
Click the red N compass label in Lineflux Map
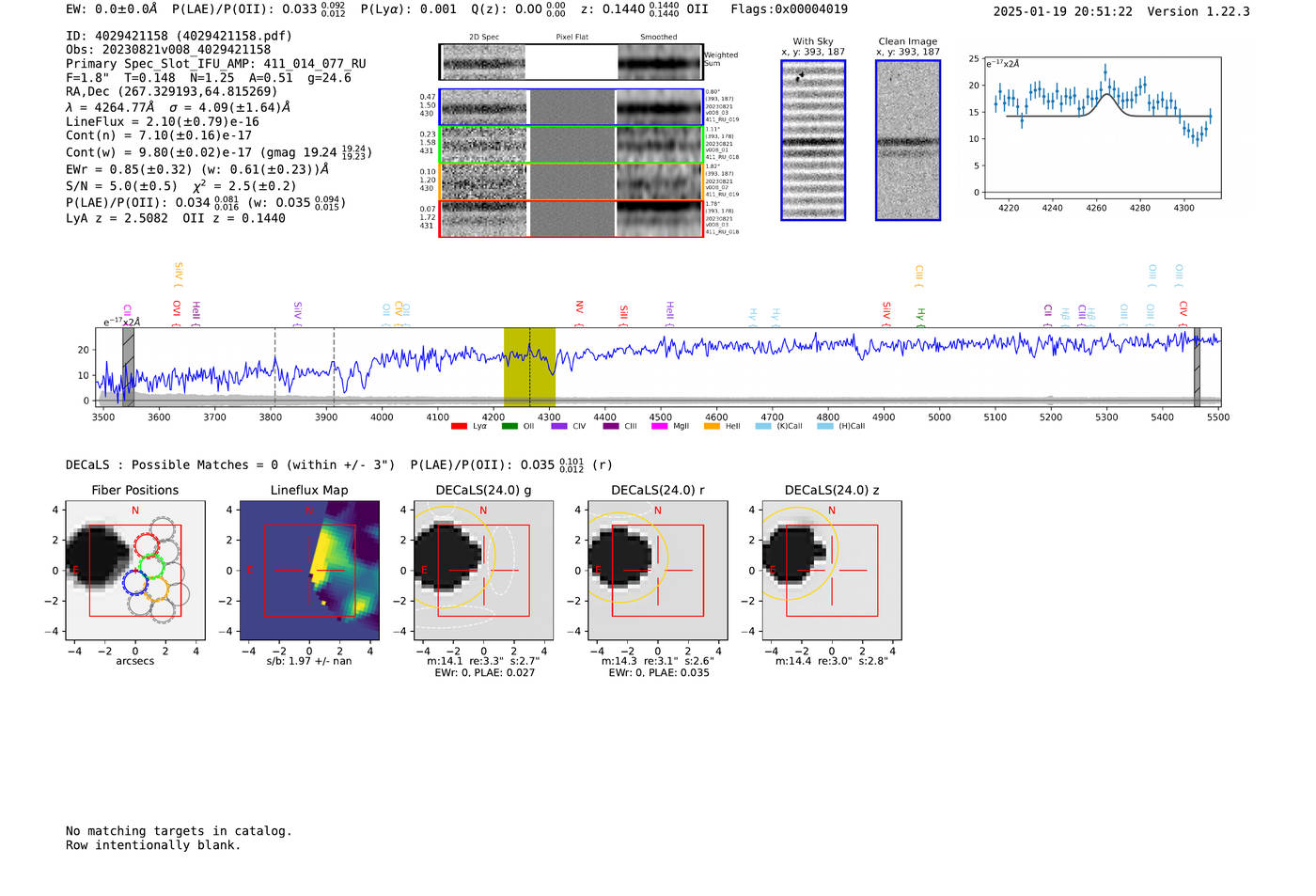tap(308, 511)
